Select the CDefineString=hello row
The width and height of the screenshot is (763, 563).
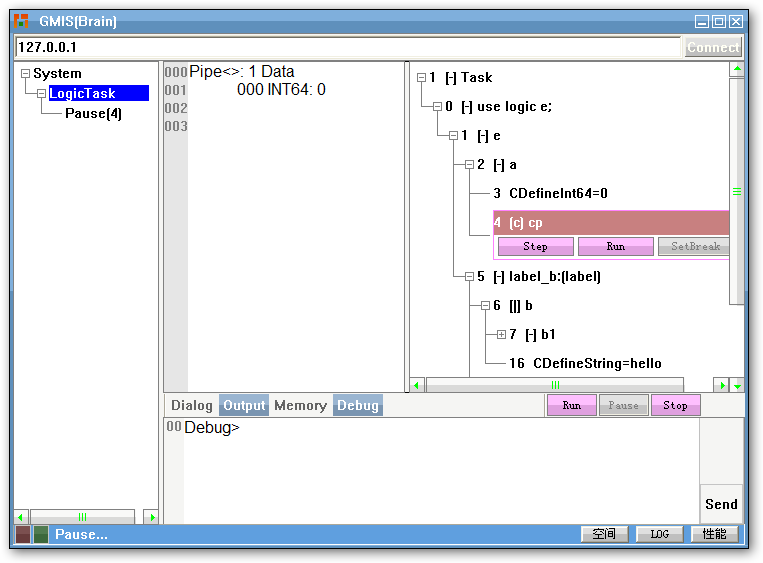point(585,363)
